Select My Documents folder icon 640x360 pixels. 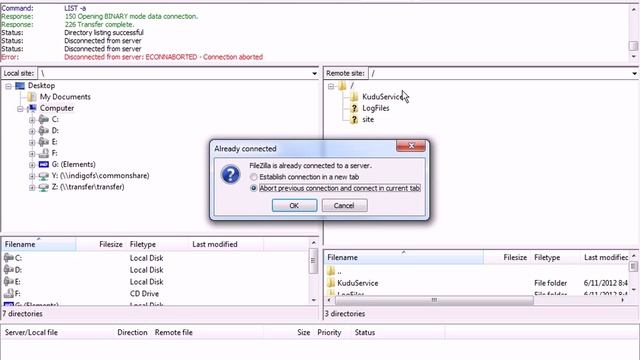click(32, 97)
